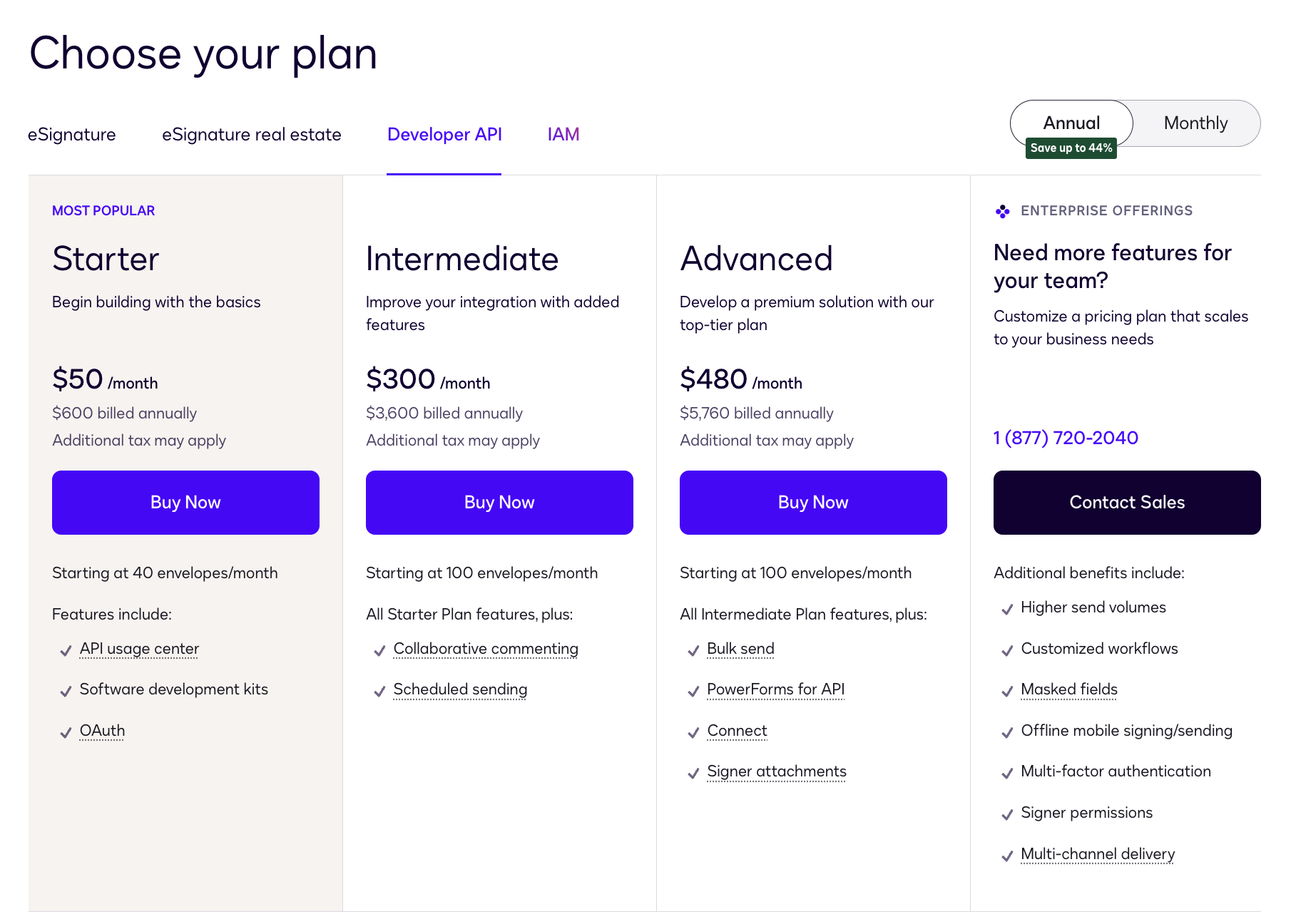Show details for Collaborative commenting feature

(486, 649)
